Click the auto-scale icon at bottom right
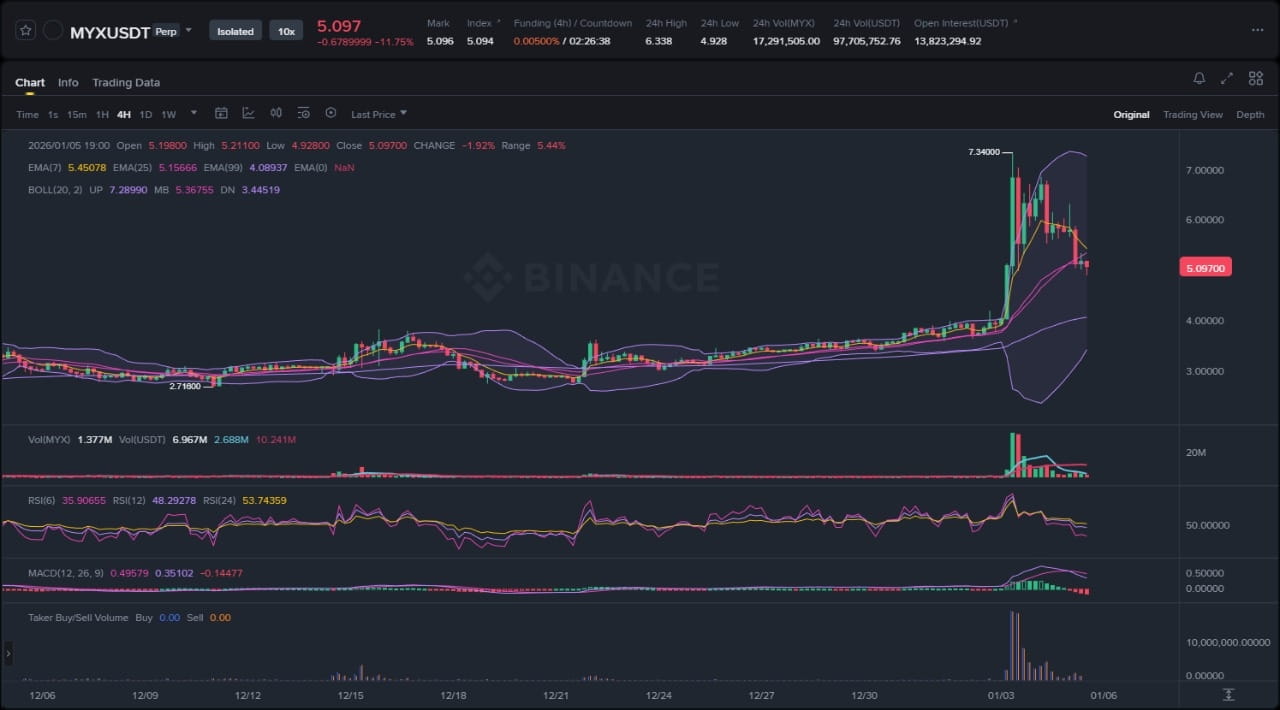The image size is (1280, 710). (1228, 694)
